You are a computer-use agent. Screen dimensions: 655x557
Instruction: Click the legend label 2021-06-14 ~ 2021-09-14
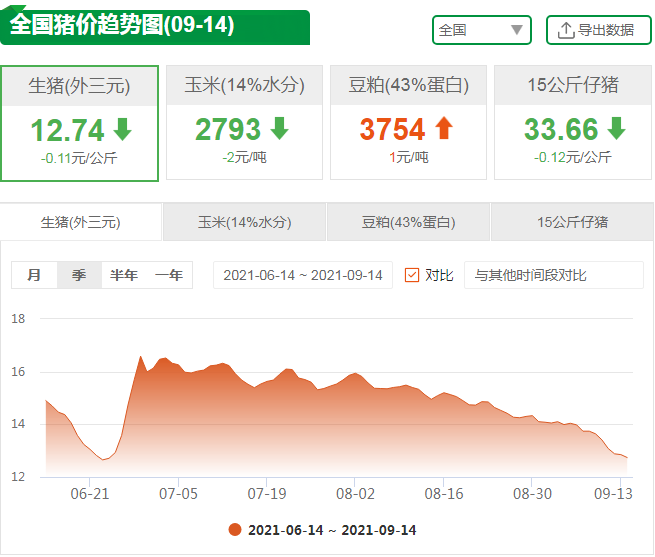coord(332,530)
